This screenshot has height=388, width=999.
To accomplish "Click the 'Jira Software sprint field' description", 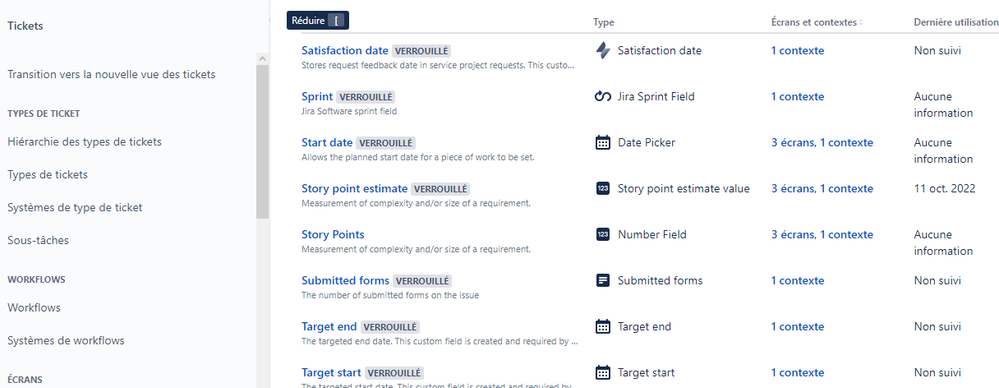I will click(x=349, y=111).
